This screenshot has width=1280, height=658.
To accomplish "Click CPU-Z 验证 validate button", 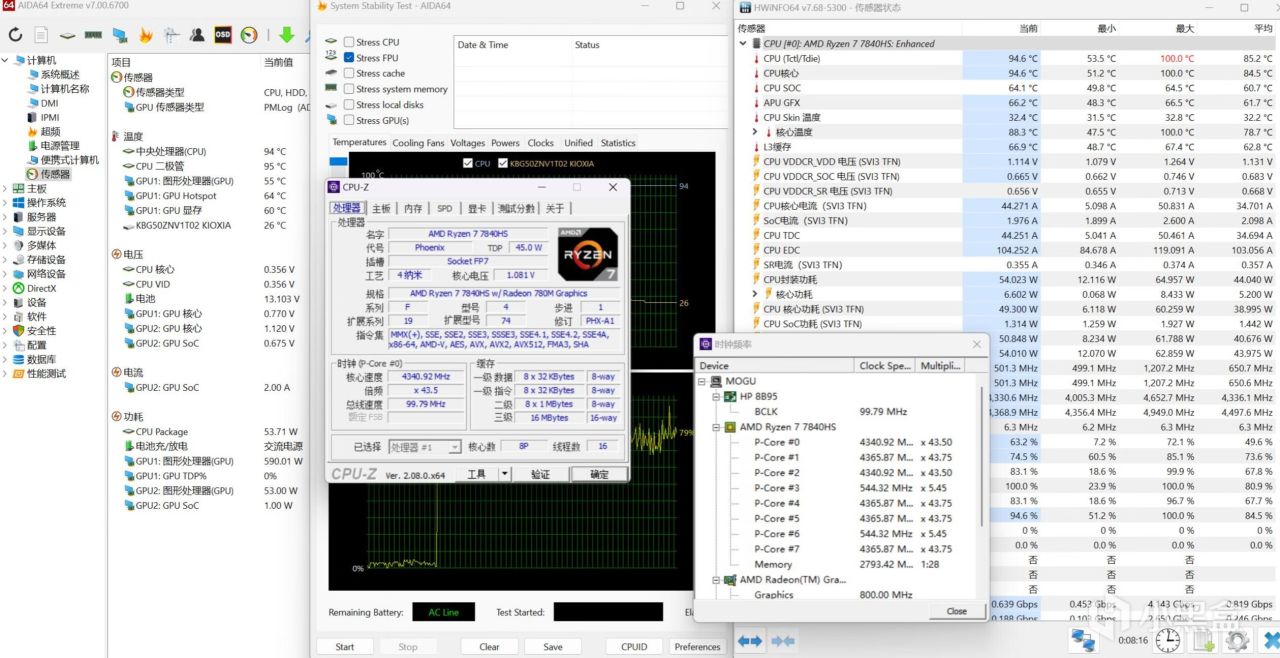I will pos(540,474).
